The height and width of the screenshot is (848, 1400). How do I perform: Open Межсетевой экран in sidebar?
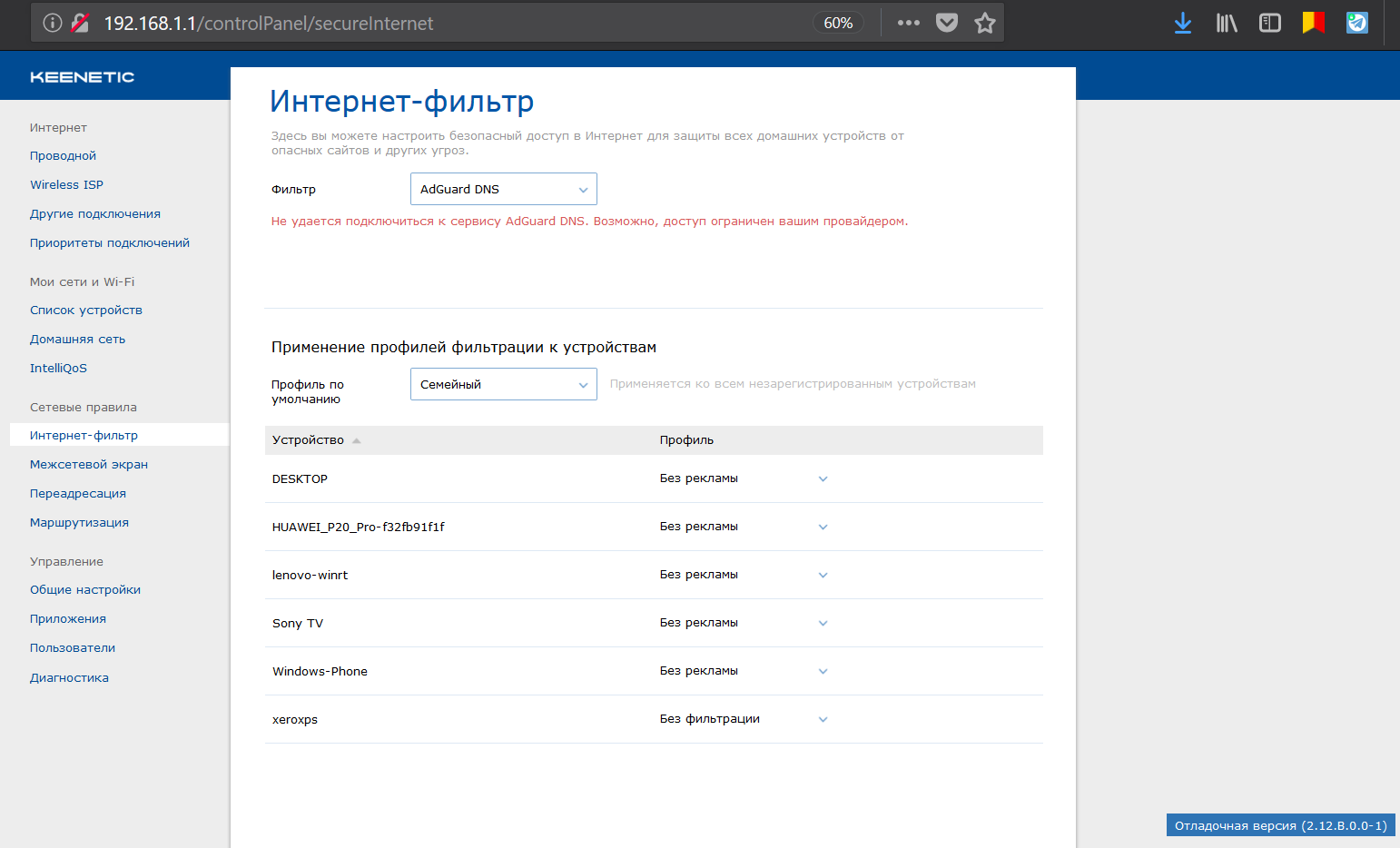tap(89, 464)
